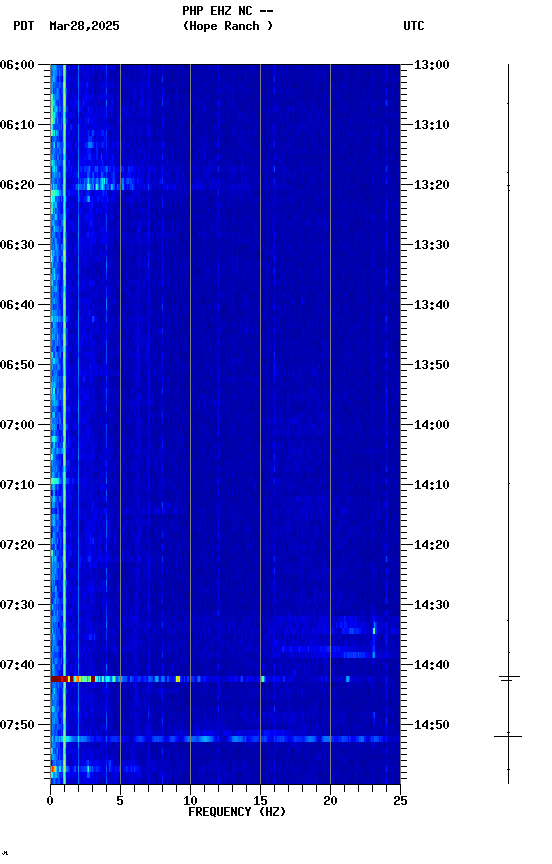Click the orange low-frequency spot near 07:57
552x864 pixels.
pos(53,769)
